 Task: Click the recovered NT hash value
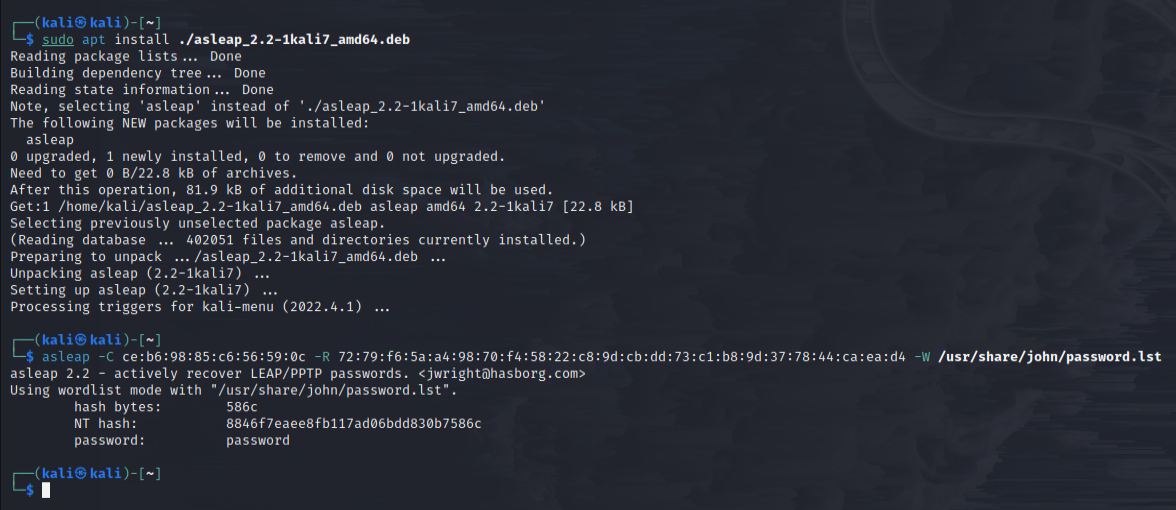(x=354, y=423)
